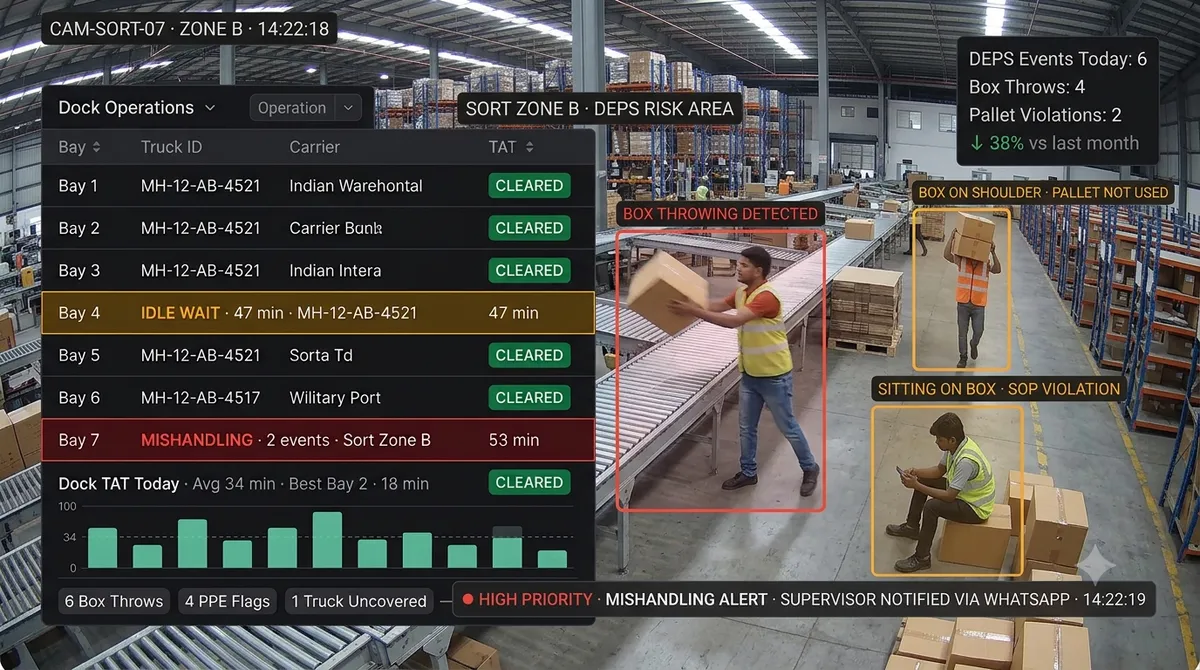The width and height of the screenshot is (1200, 670).
Task: Click the Dock TAT Today heading
Action: [118, 483]
